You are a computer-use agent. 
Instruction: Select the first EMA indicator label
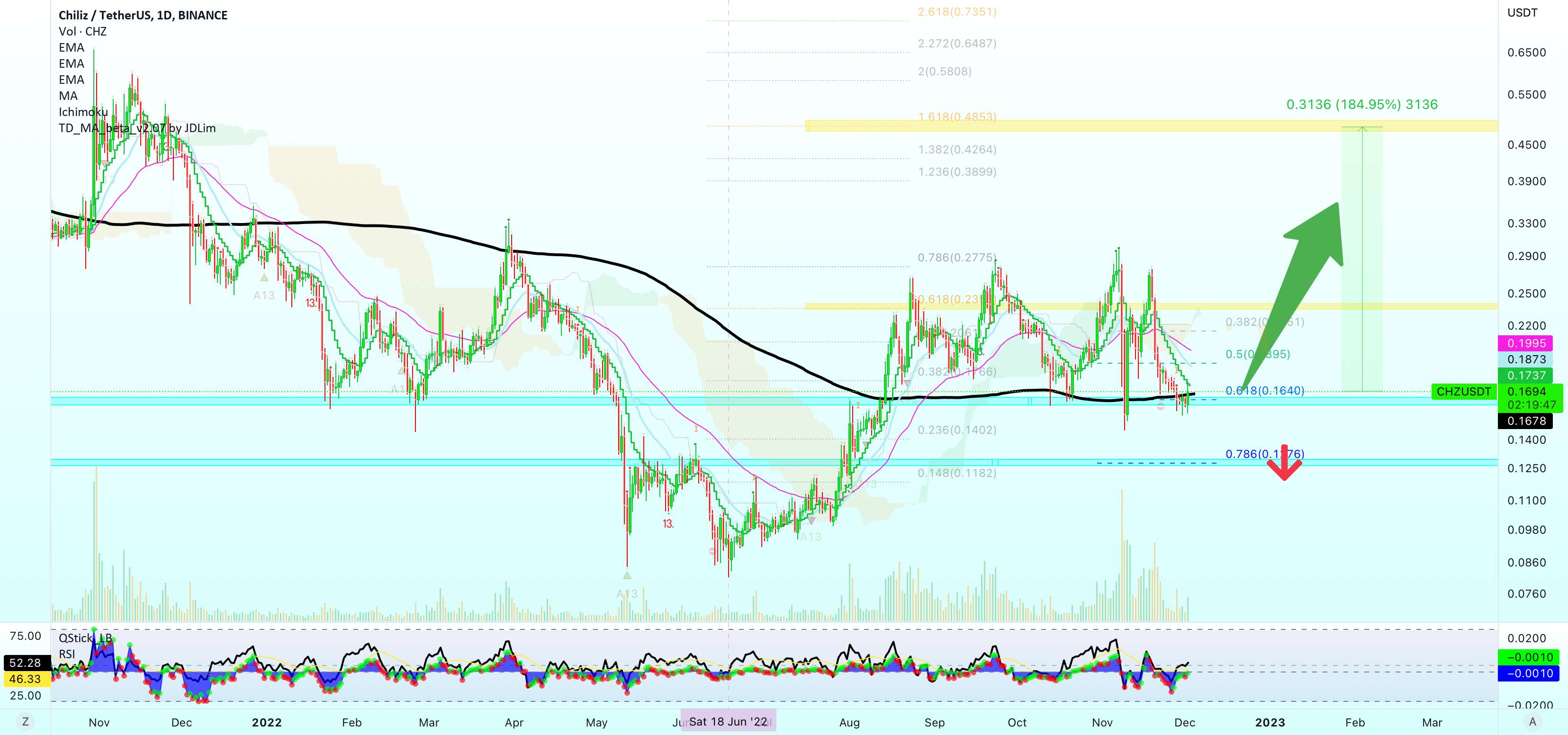(x=71, y=47)
